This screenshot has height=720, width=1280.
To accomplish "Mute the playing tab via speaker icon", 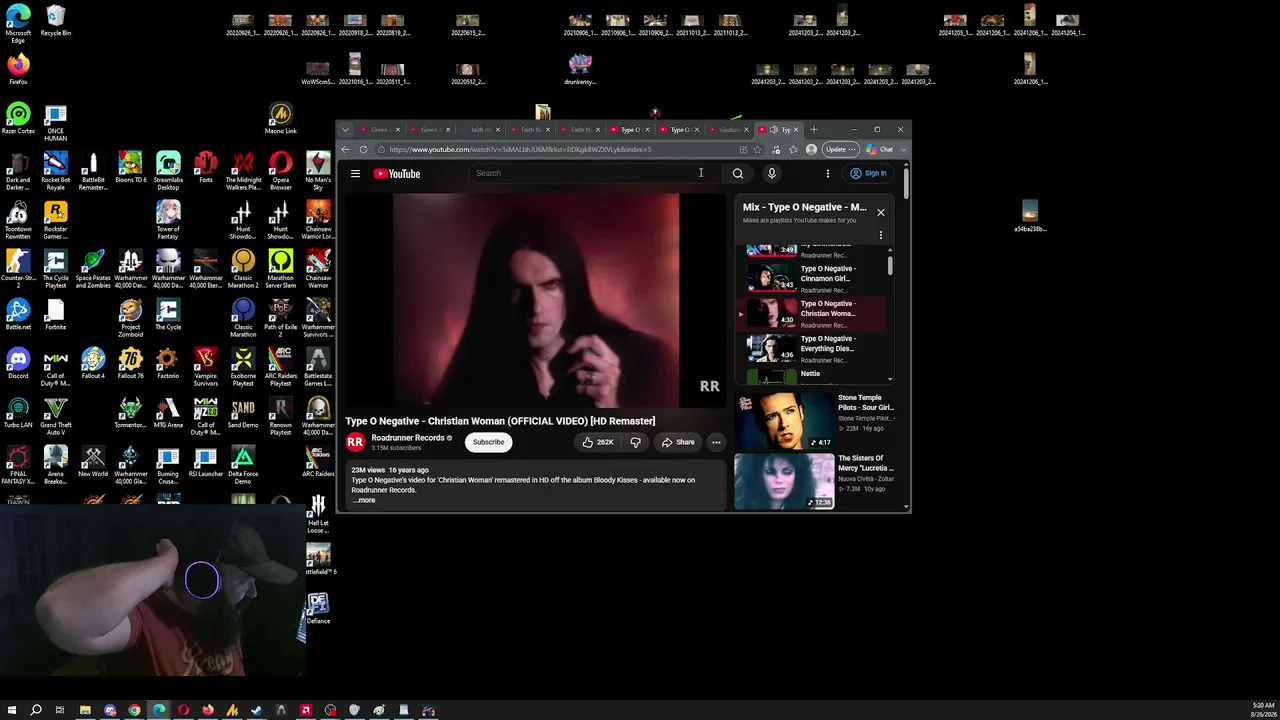I will coord(774,130).
